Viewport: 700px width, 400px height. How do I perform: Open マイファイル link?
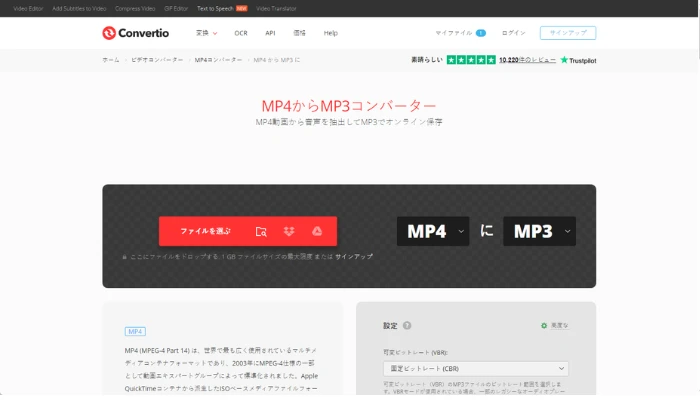[x=454, y=33]
